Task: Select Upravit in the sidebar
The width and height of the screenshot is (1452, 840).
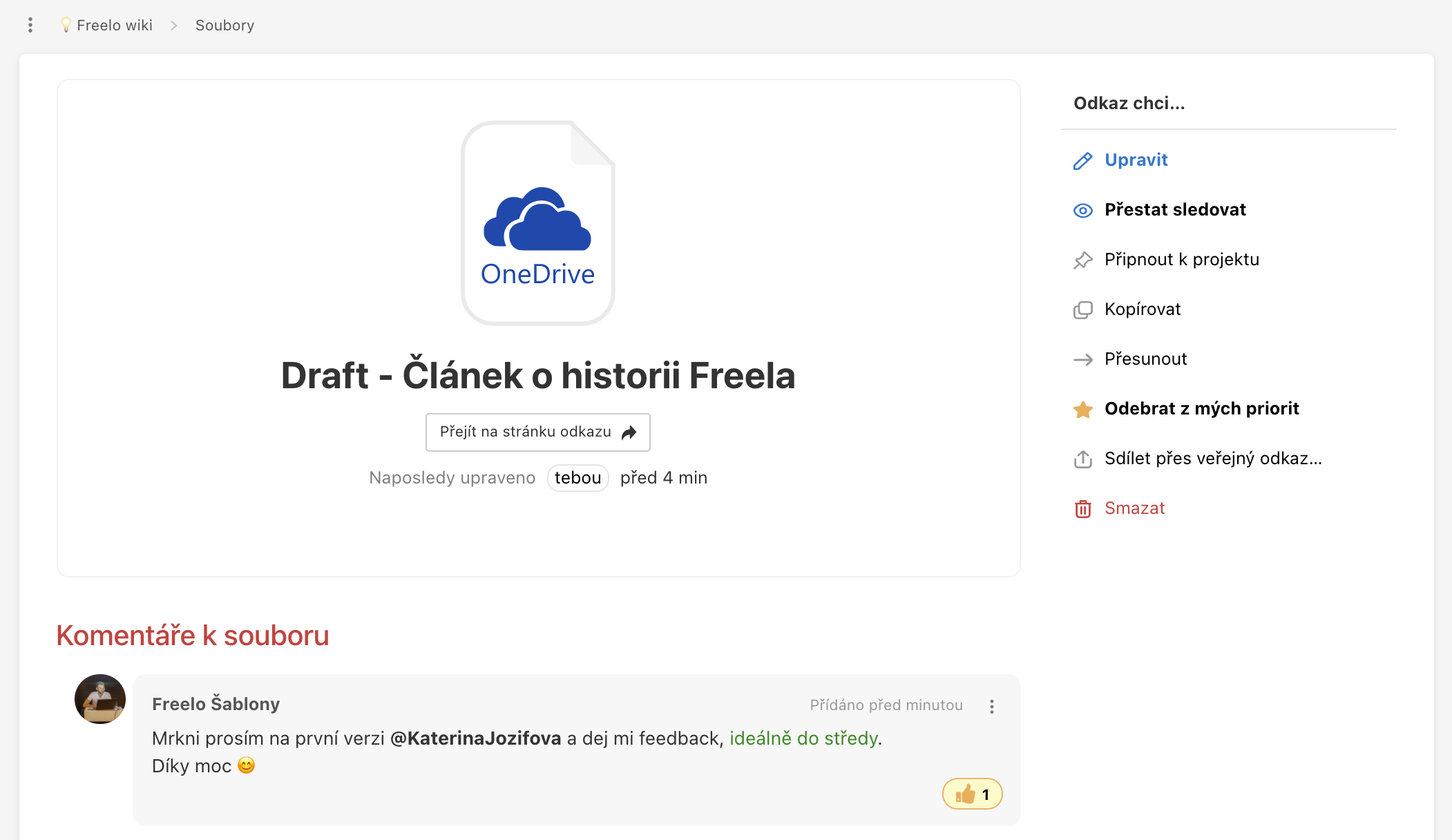Action: [x=1136, y=160]
